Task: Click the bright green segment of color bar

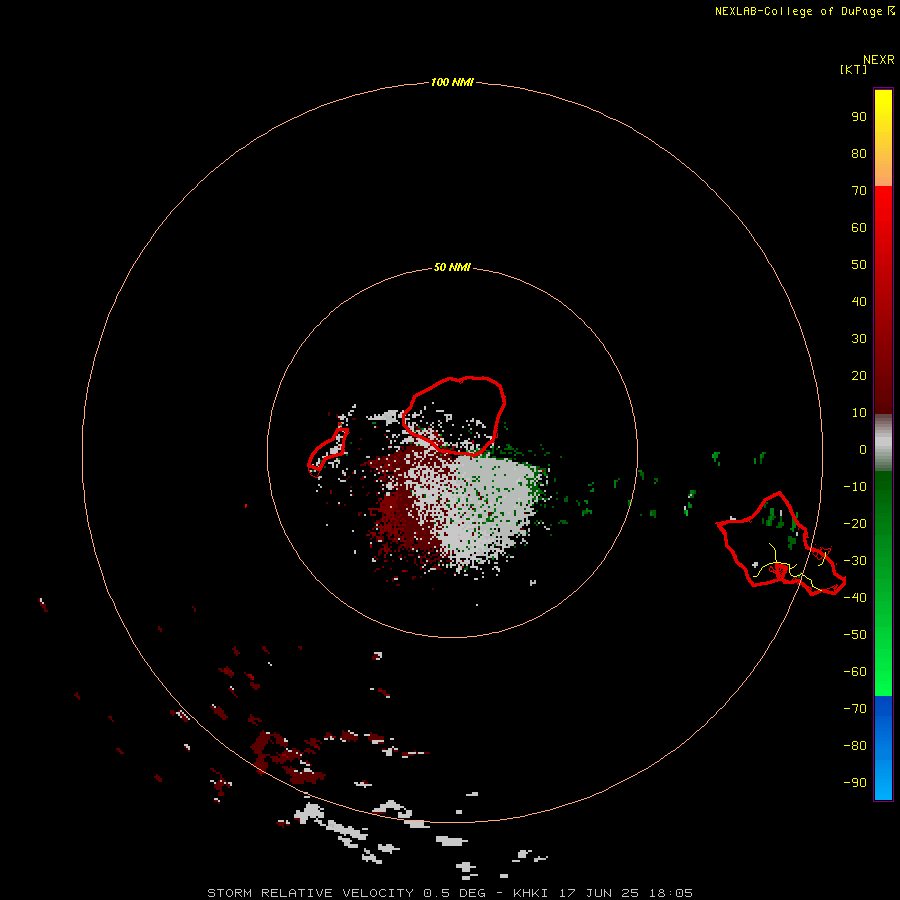Action: [x=883, y=584]
